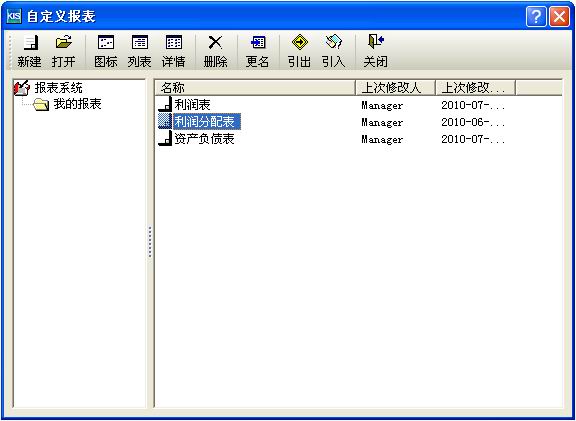
Task: Import report with 引入 icon
Action: tap(334, 42)
